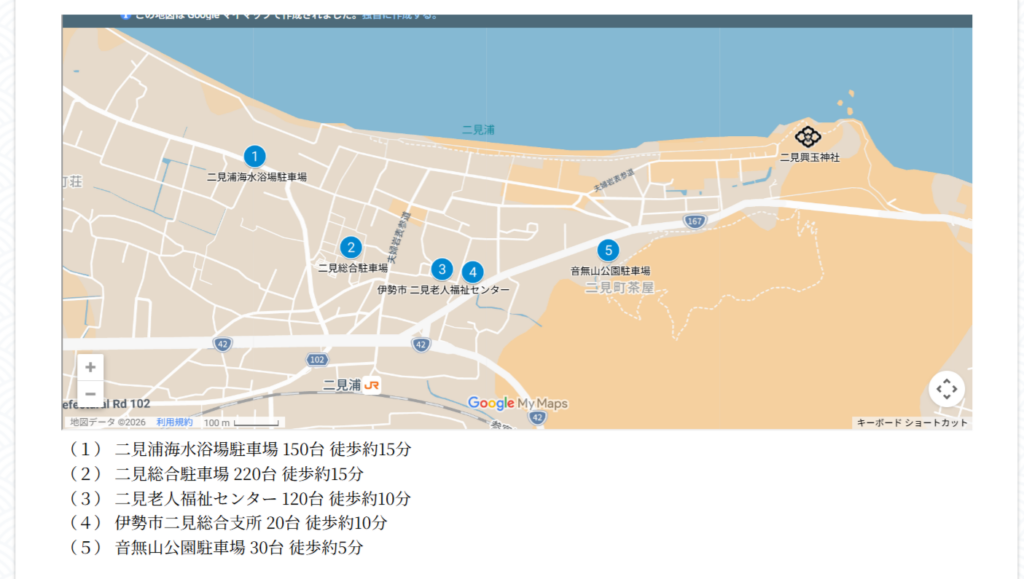Click the 二見浦海水浴場駐車場 map label

(257, 177)
